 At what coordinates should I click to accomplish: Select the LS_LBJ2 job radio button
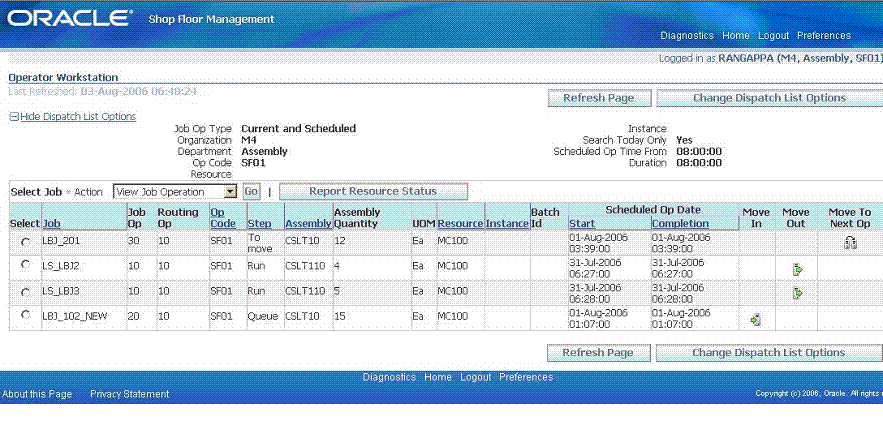pos(25,264)
